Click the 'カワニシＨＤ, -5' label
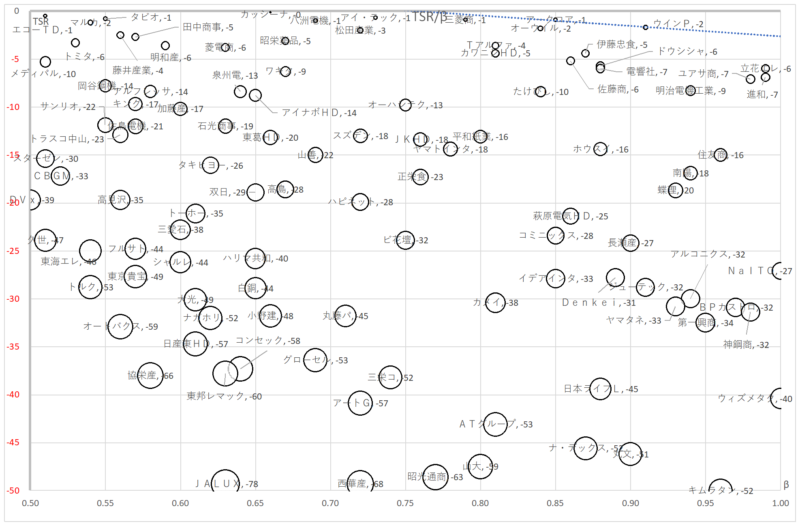 click(x=495, y=53)
